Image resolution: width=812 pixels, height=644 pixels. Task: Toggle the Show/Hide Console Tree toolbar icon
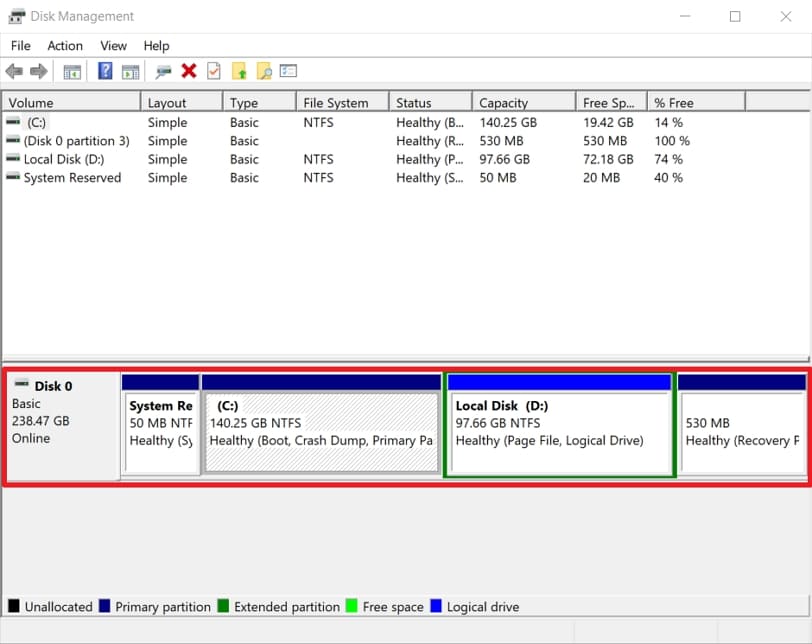click(71, 70)
